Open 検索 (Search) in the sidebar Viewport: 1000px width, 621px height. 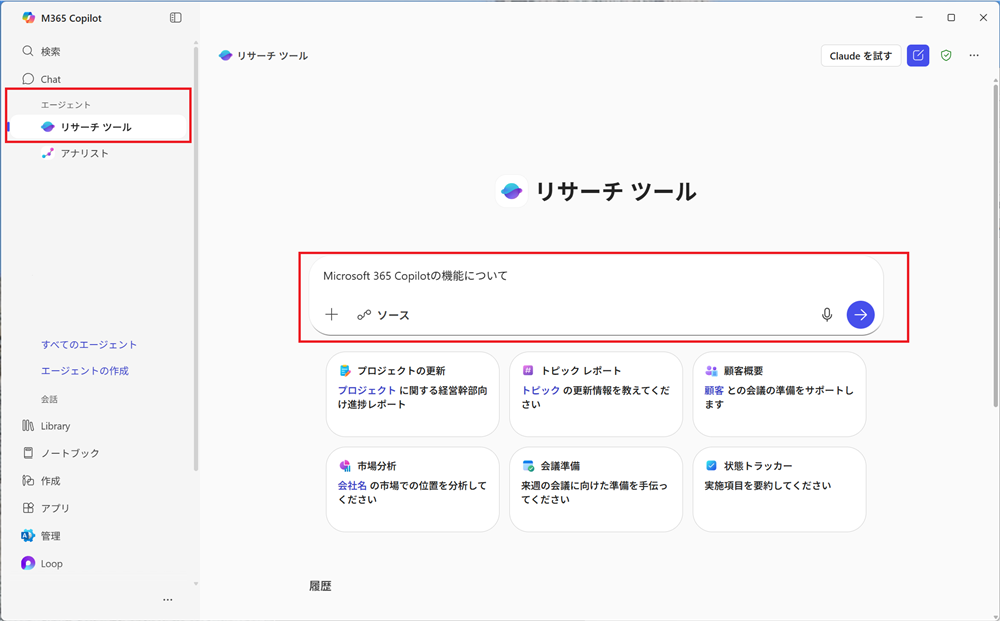[x=45, y=50]
